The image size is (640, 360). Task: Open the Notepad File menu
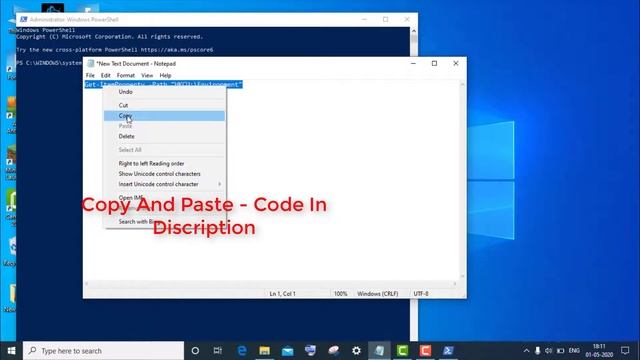tap(90, 76)
